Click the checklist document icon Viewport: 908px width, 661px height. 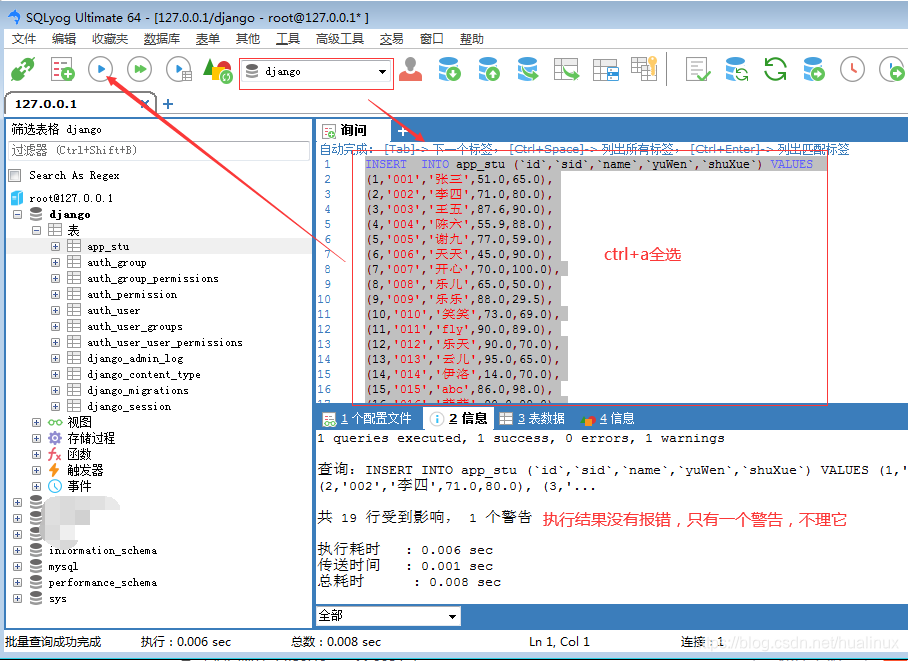tap(698, 69)
